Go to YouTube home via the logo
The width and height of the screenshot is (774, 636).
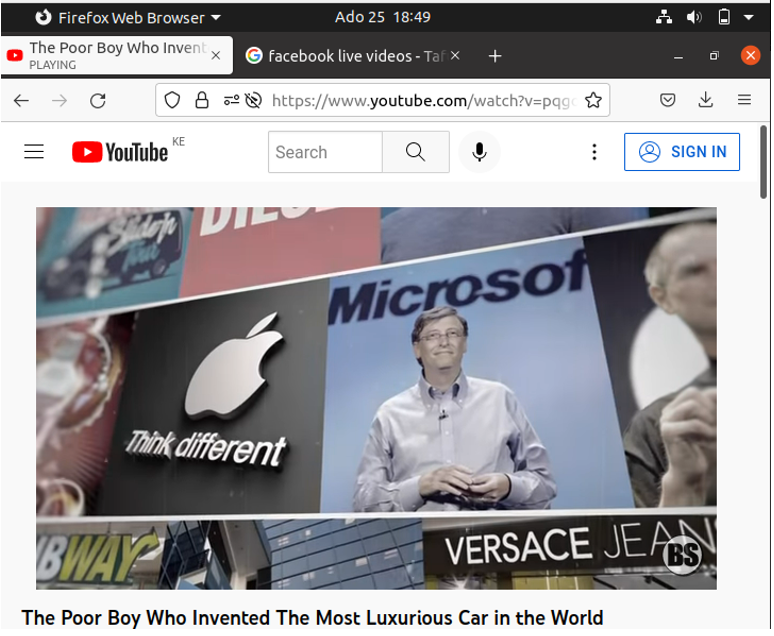[120, 152]
